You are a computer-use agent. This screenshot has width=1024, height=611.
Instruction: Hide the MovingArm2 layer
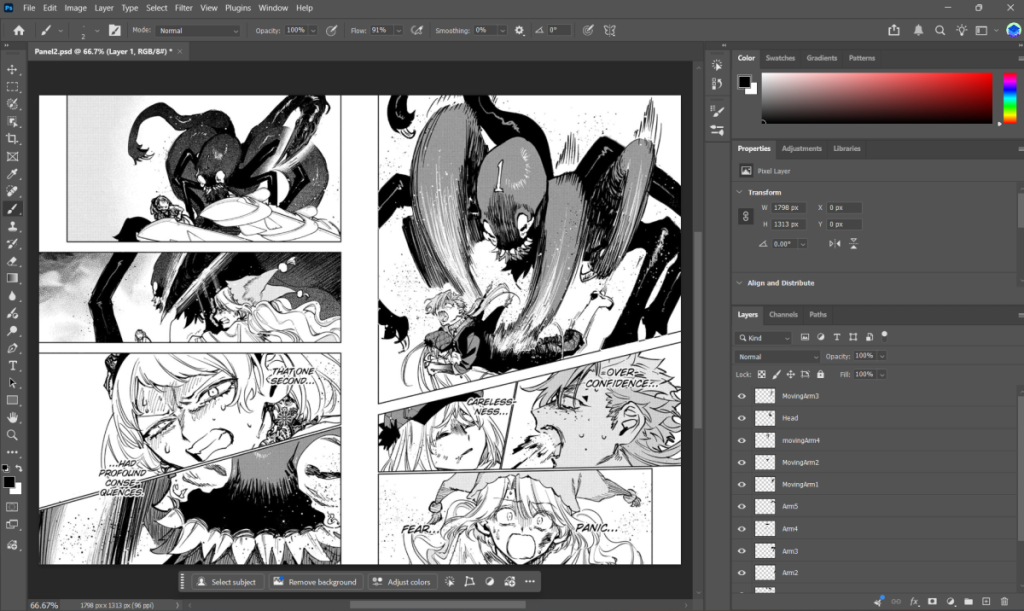[742, 462]
